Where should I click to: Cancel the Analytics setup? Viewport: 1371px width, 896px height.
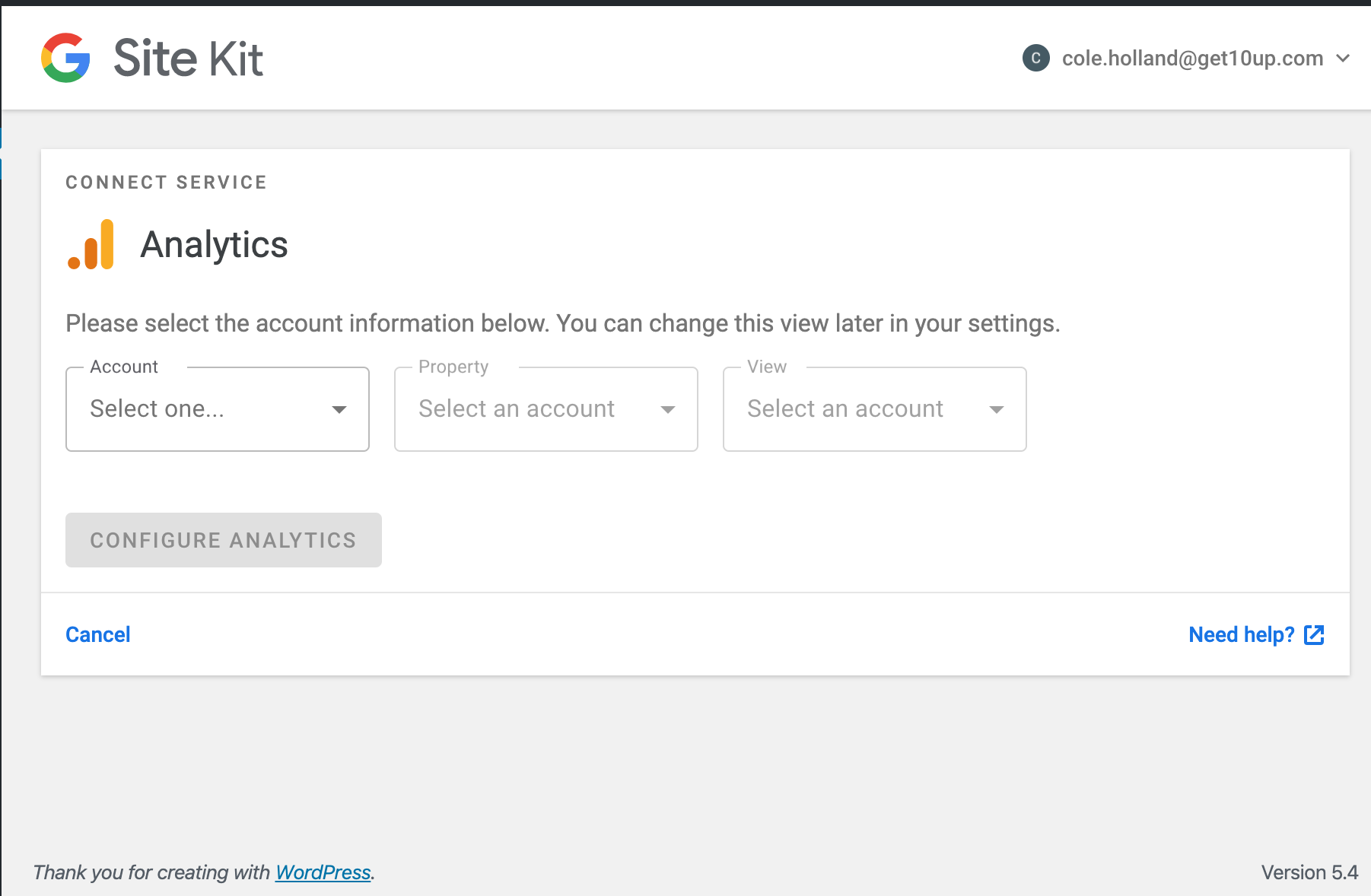coord(98,634)
